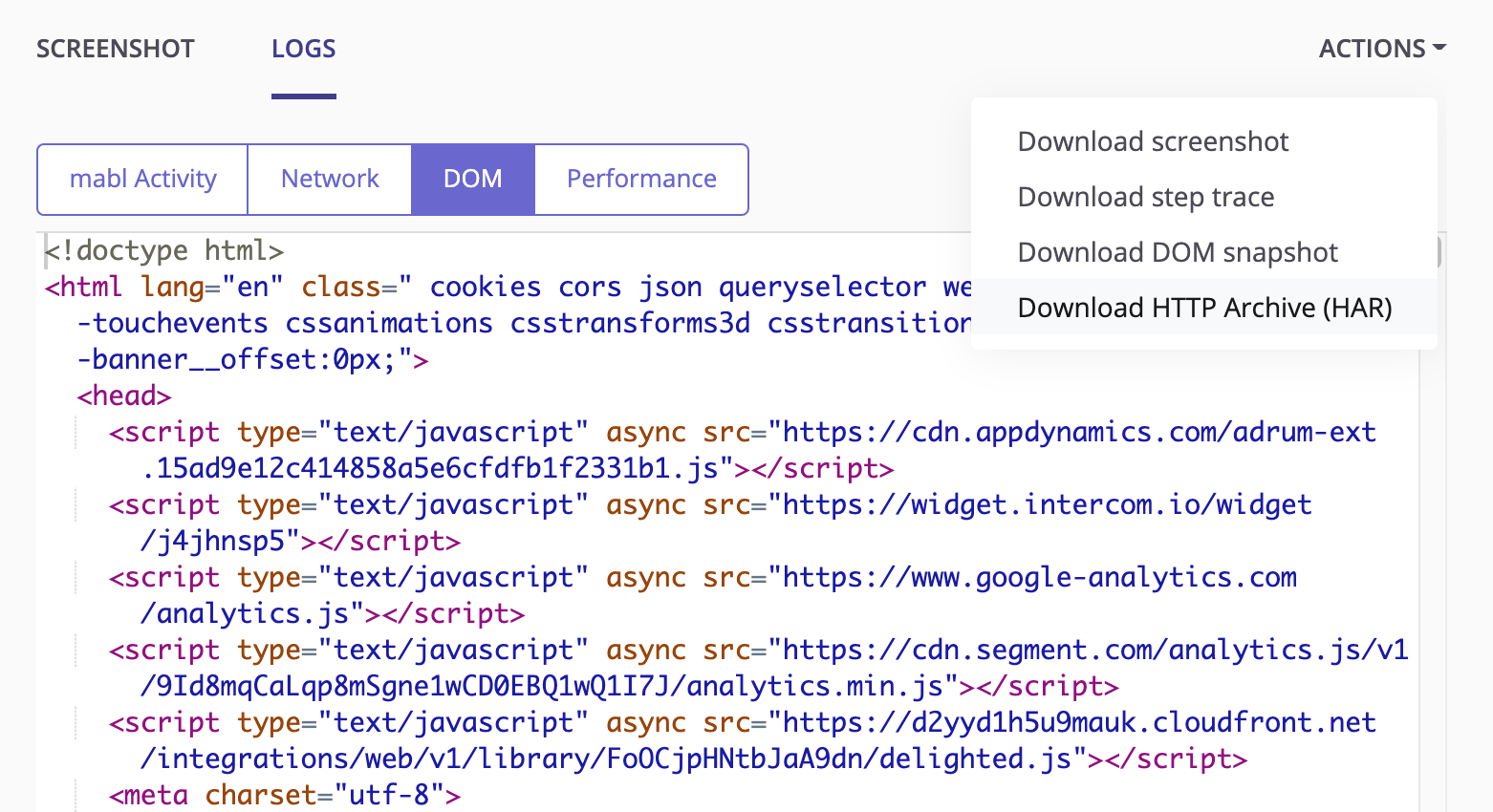Click the meta charset utf-8 tag
The height and width of the screenshot is (812, 1493).
(282, 794)
